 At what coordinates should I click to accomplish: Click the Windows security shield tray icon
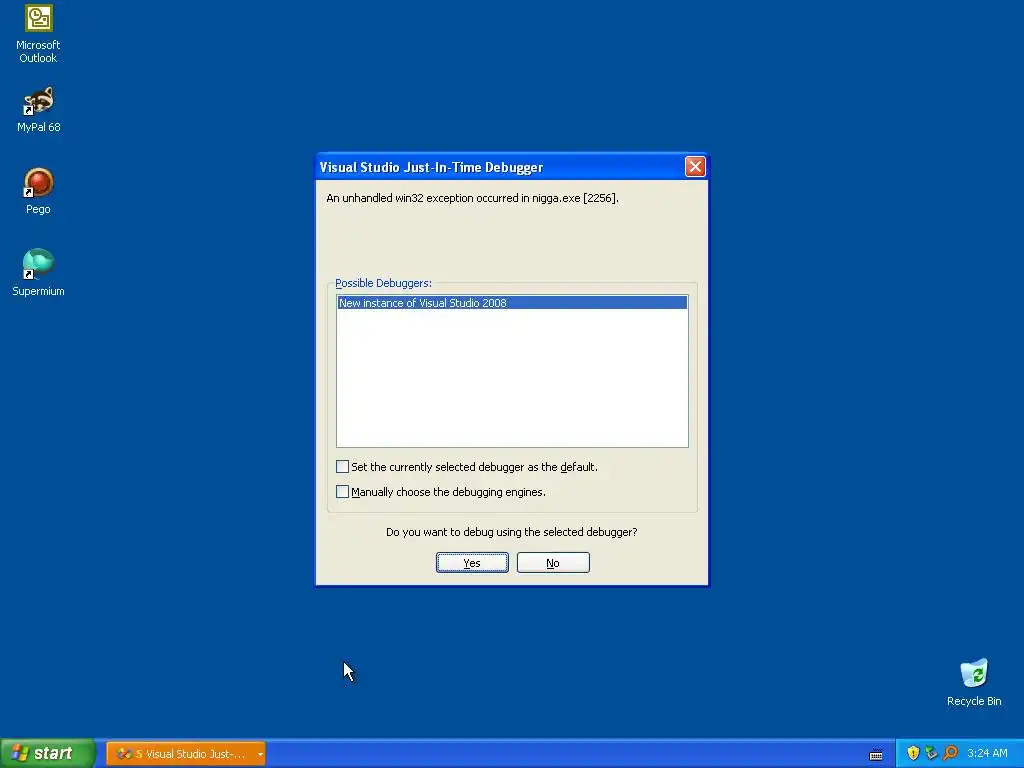point(913,753)
